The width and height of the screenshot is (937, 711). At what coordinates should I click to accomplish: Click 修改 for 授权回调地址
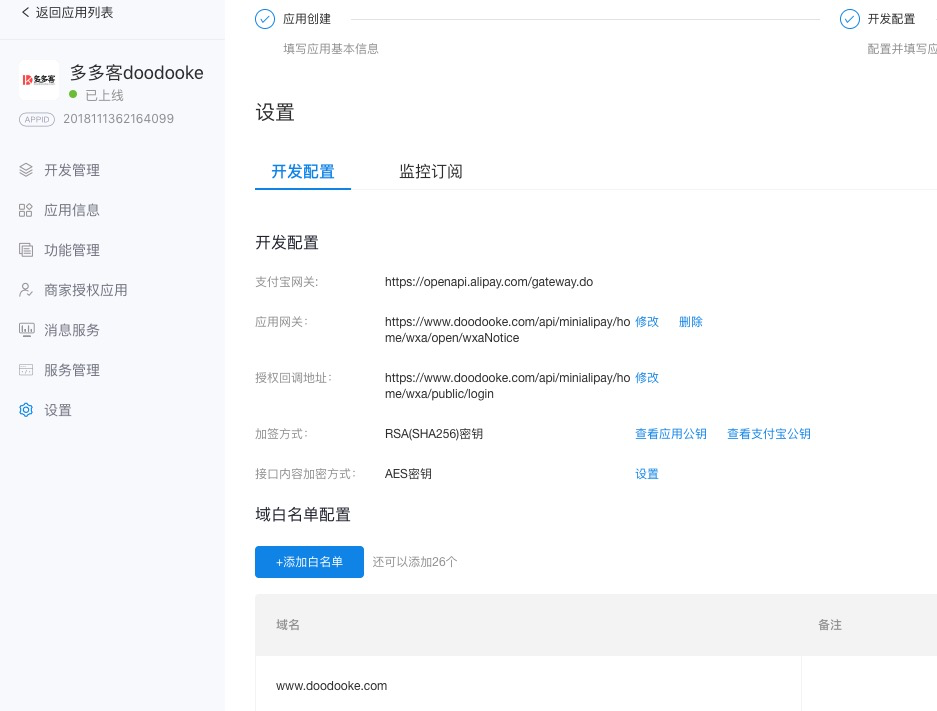click(x=647, y=378)
